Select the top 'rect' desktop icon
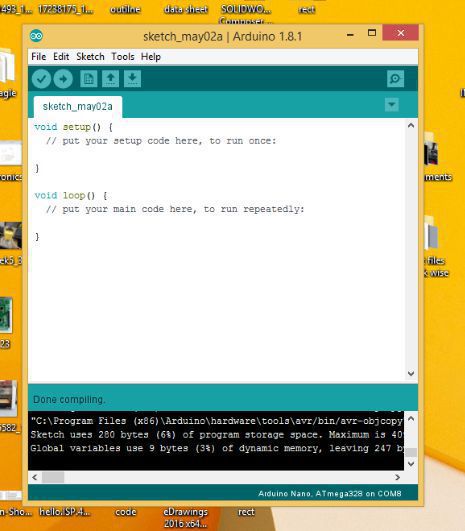465x531 pixels. click(307, 9)
